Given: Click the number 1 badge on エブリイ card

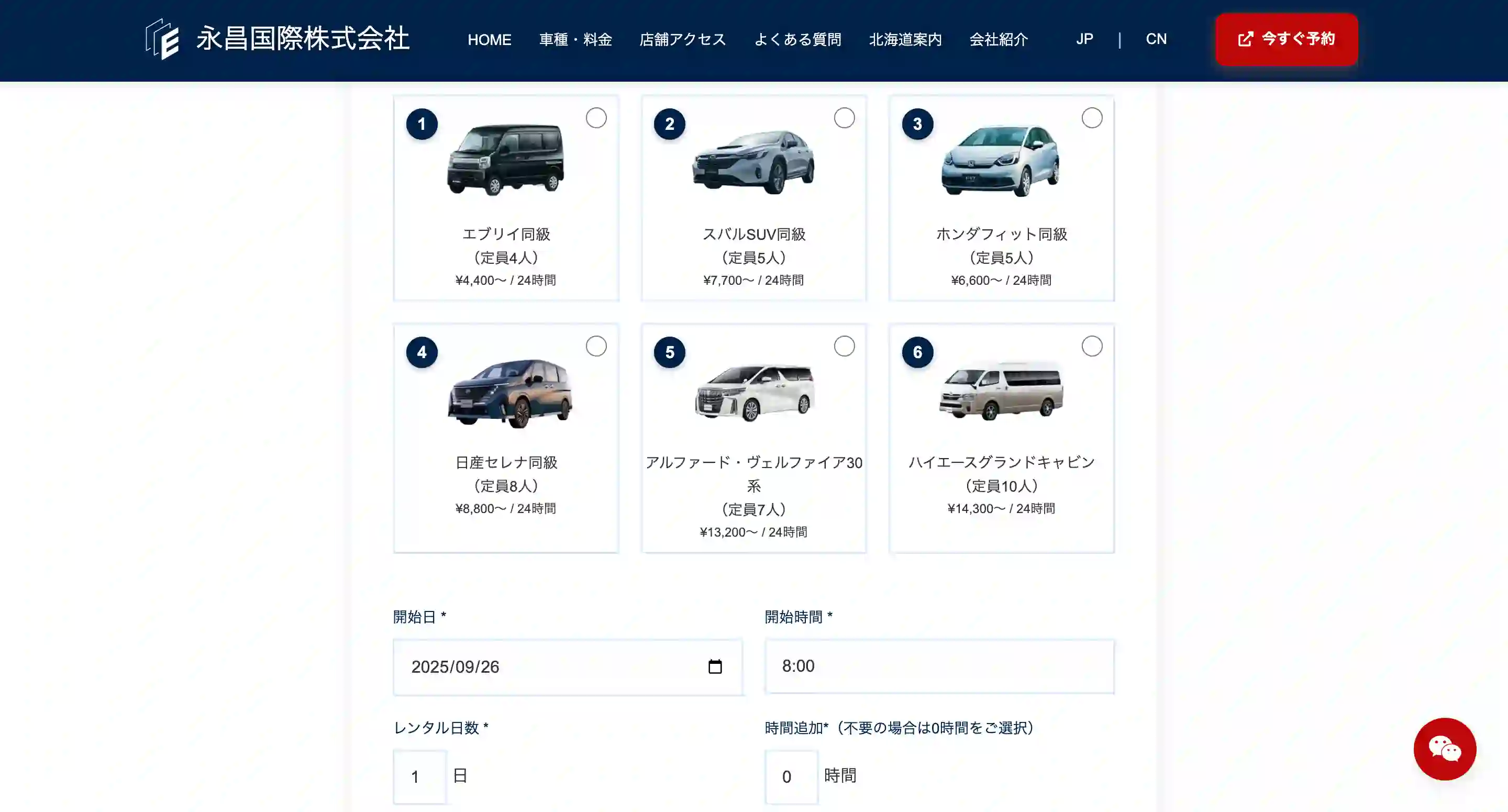Looking at the screenshot, I should tap(422, 124).
